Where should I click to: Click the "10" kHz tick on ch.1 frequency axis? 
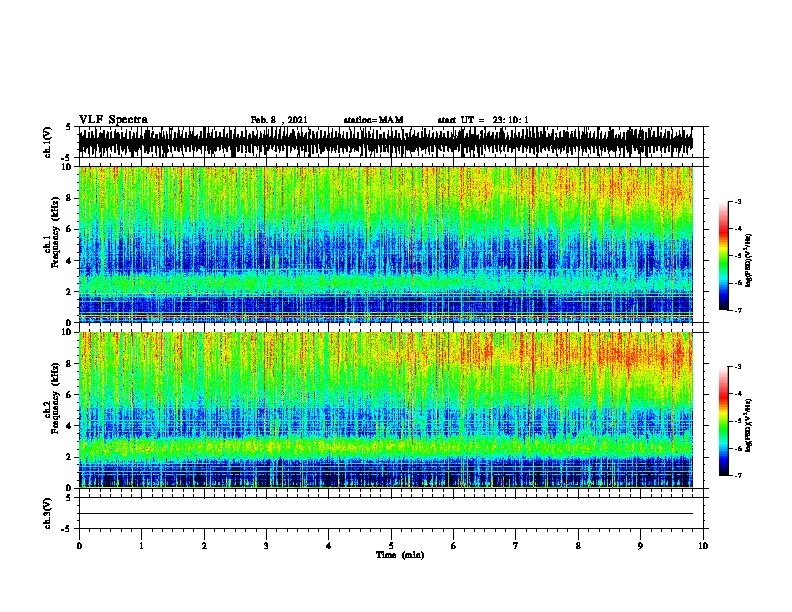(x=67, y=167)
